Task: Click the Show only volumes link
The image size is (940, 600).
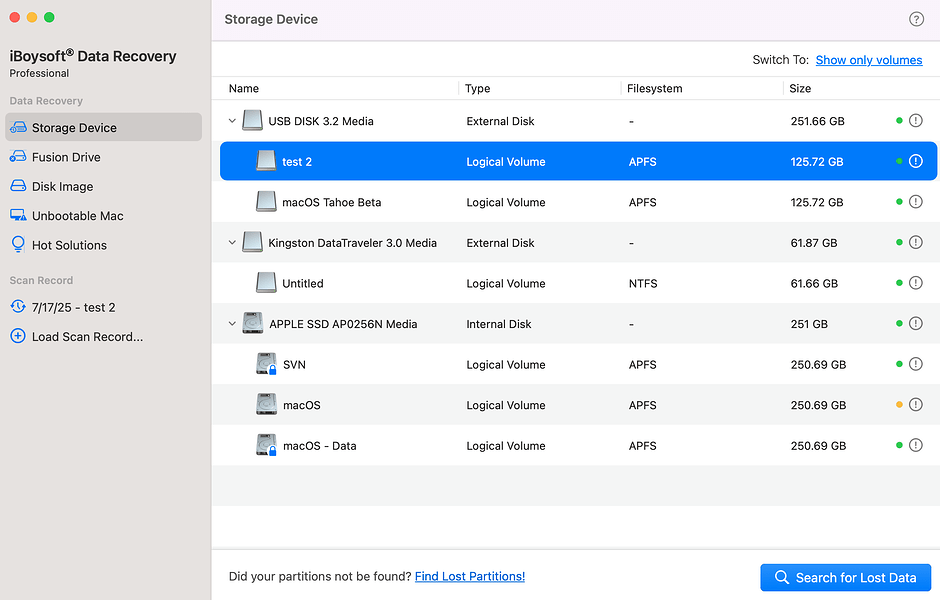Action: [x=869, y=60]
